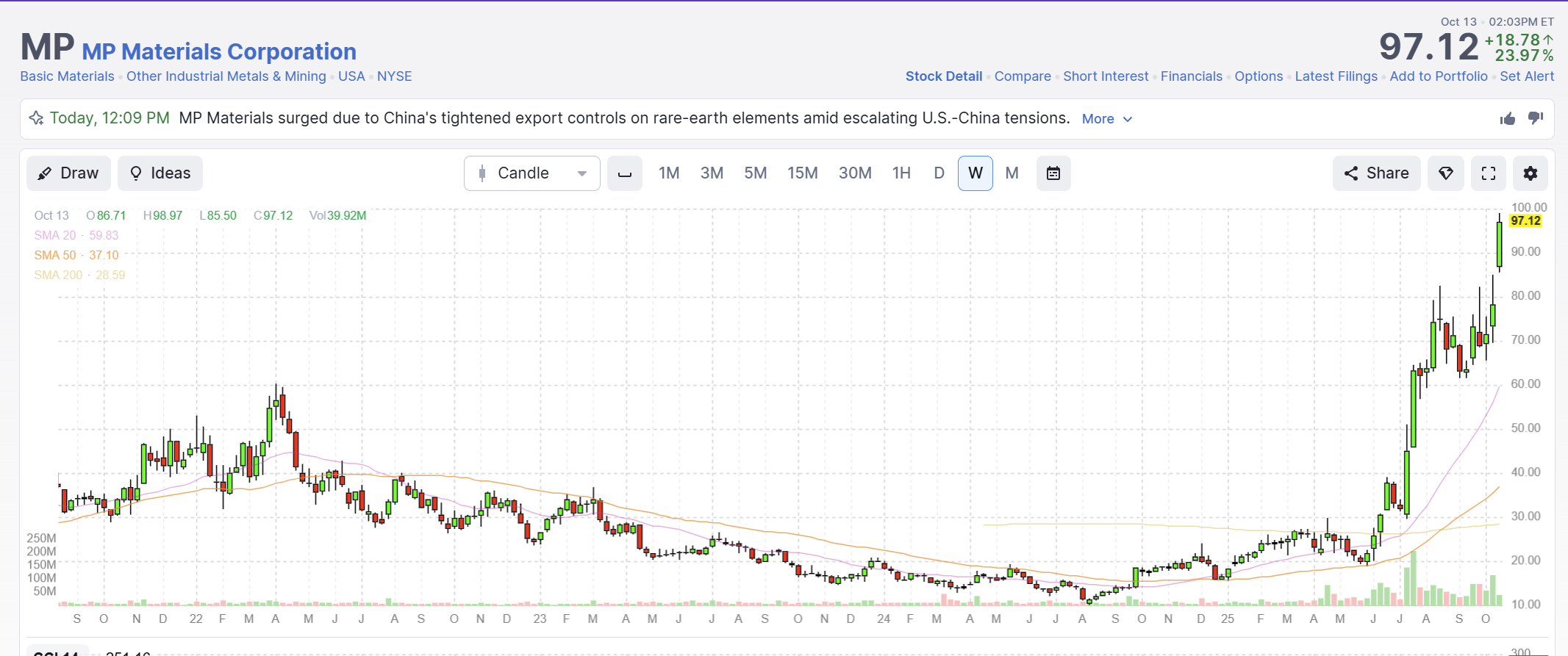The image size is (1568, 656).
Task: Click the yellow 97.12 price marker
Action: pos(1526,220)
